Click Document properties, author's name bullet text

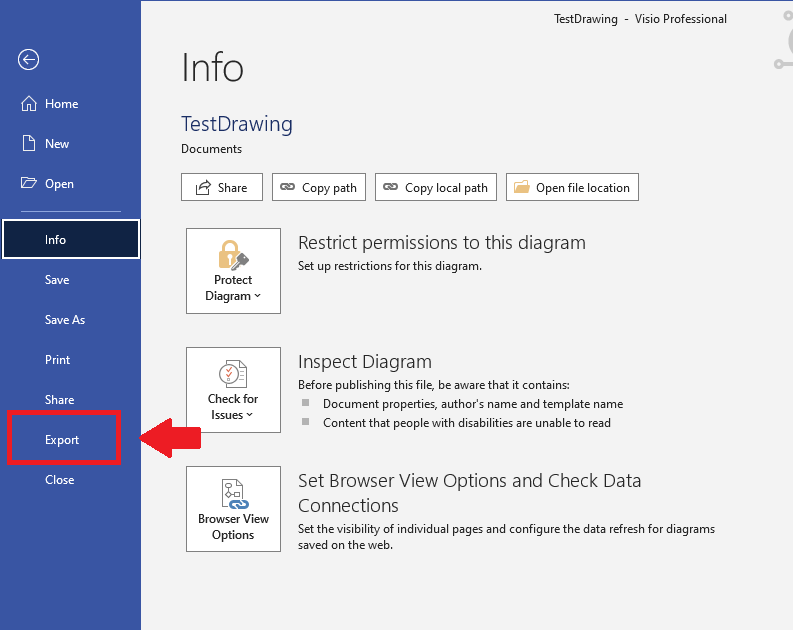pos(473,404)
